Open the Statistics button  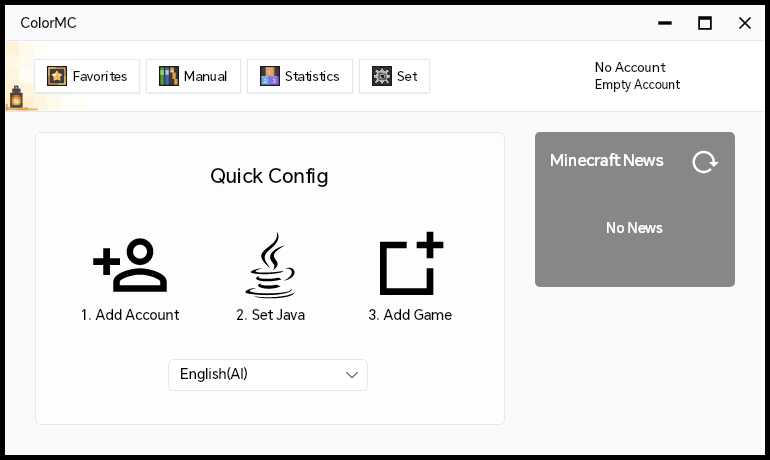(x=300, y=76)
